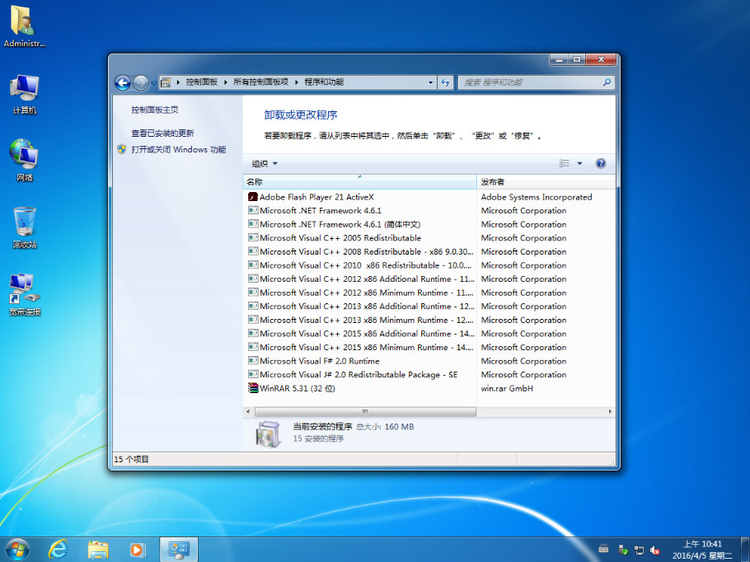The height and width of the screenshot is (562, 750).
Task: Open the recent pages dropdown arrow
Action: [x=154, y=83]
